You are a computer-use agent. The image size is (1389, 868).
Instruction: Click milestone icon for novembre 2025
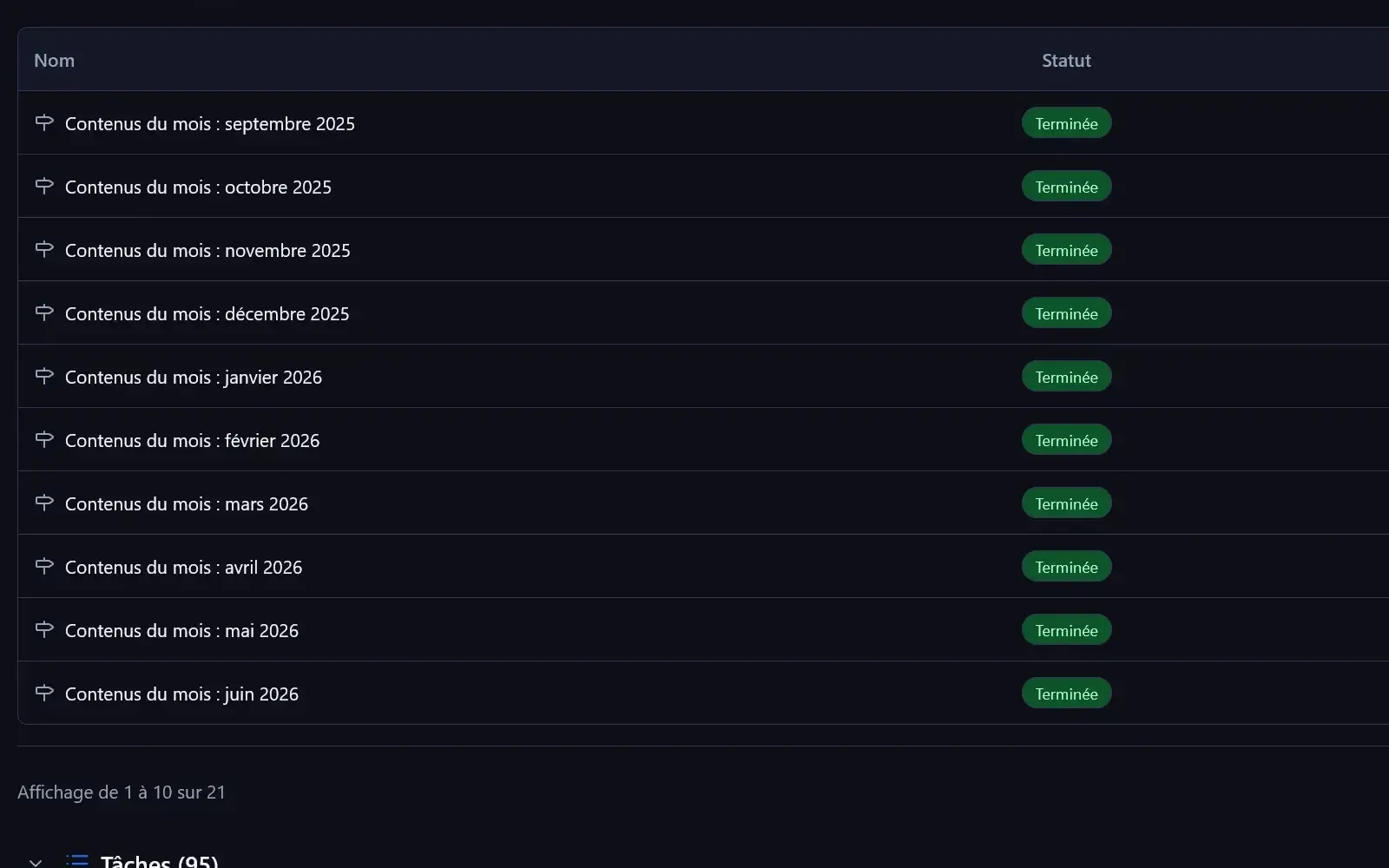pyautogui.click(x=44, y=249)
